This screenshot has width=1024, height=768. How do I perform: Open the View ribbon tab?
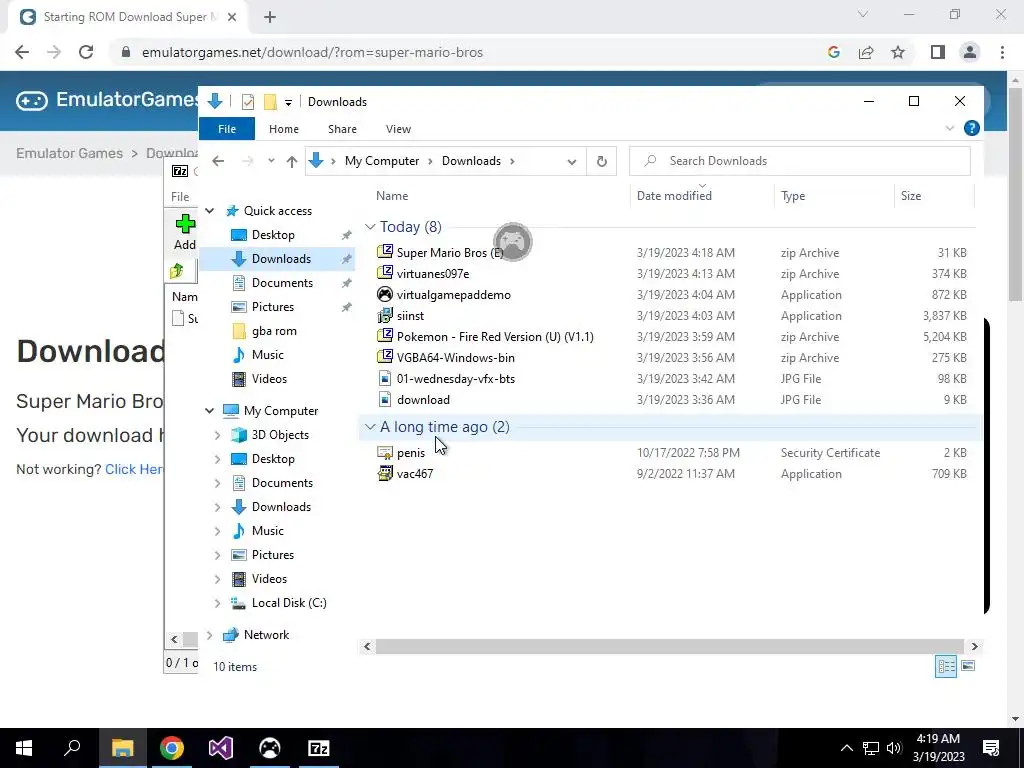click(x=398, y=129)
